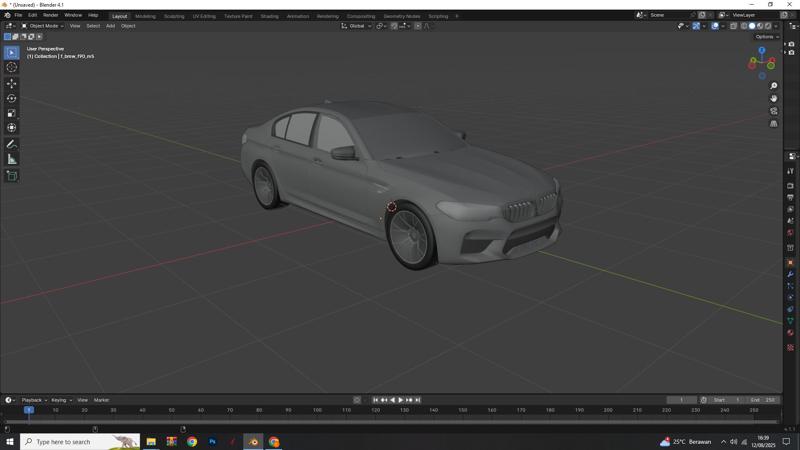Screen dimensions: 800x450
Task: Switch to Material Preview shading
Action: (x=760, y=26)
